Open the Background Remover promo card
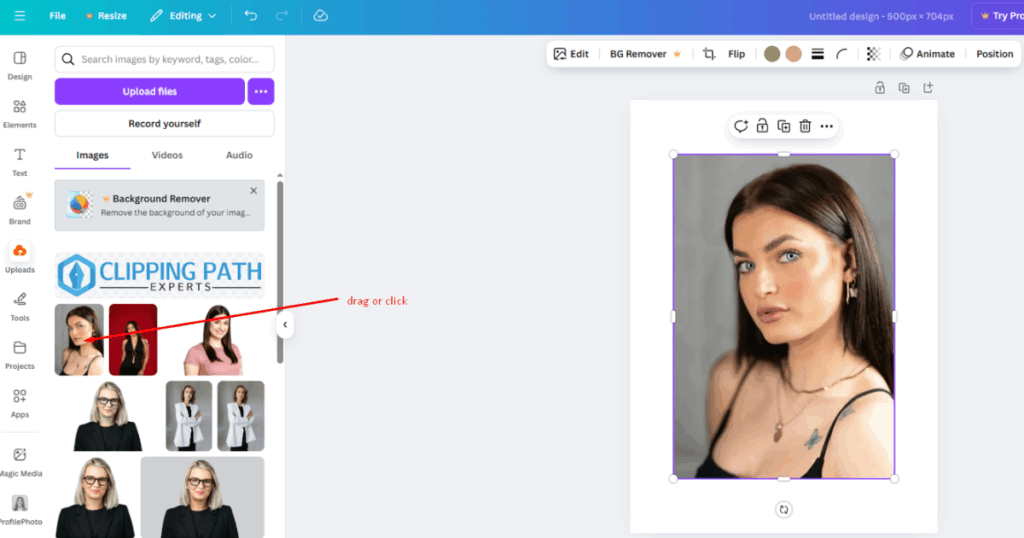Viewport: 1024px width, 538px height. coord(159,206)
